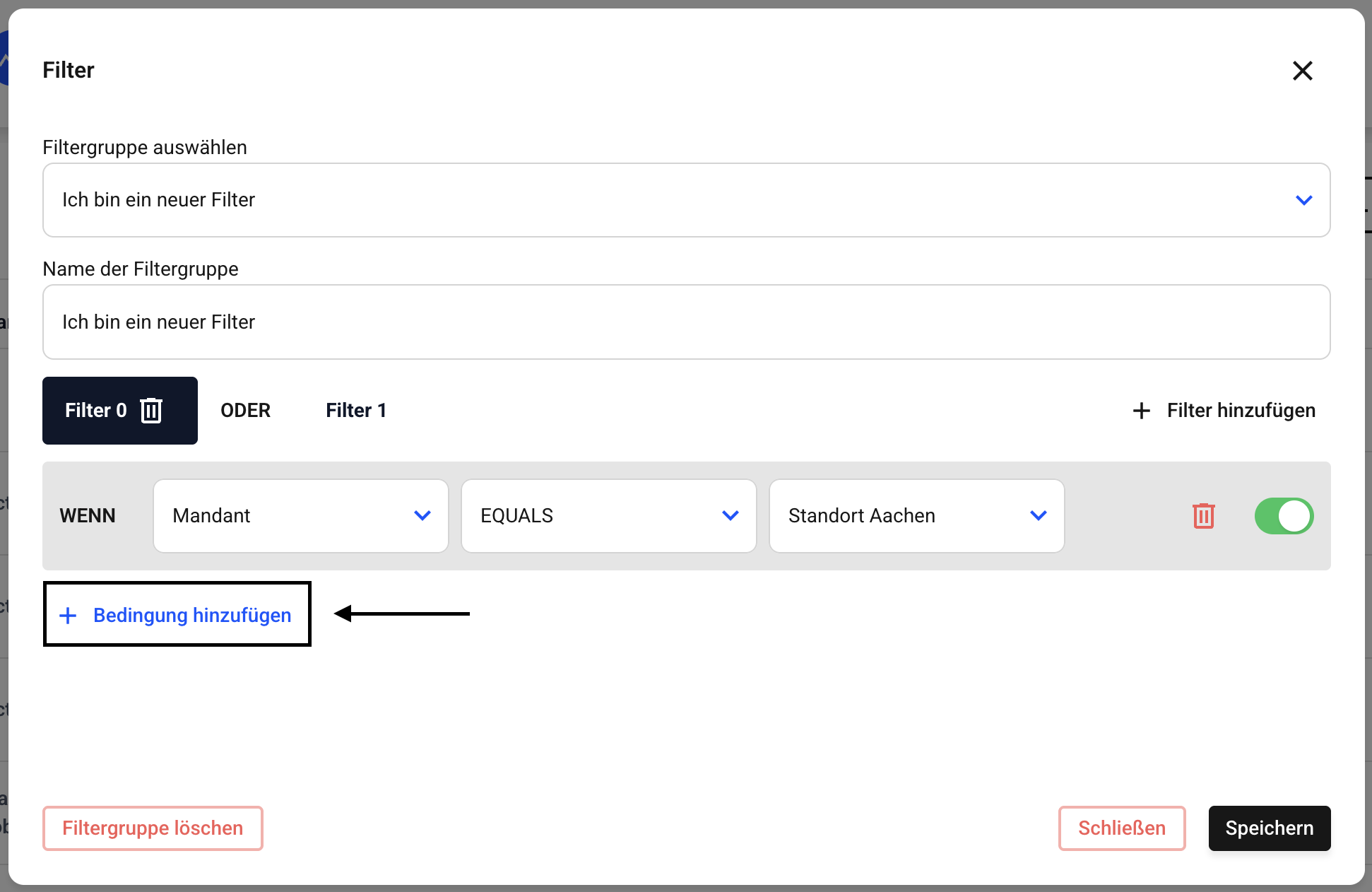Delete the Mandant condition with red trash icon
Image resolution: width=1372 pixels, height=892 pixels.
tap(1203, 516)
